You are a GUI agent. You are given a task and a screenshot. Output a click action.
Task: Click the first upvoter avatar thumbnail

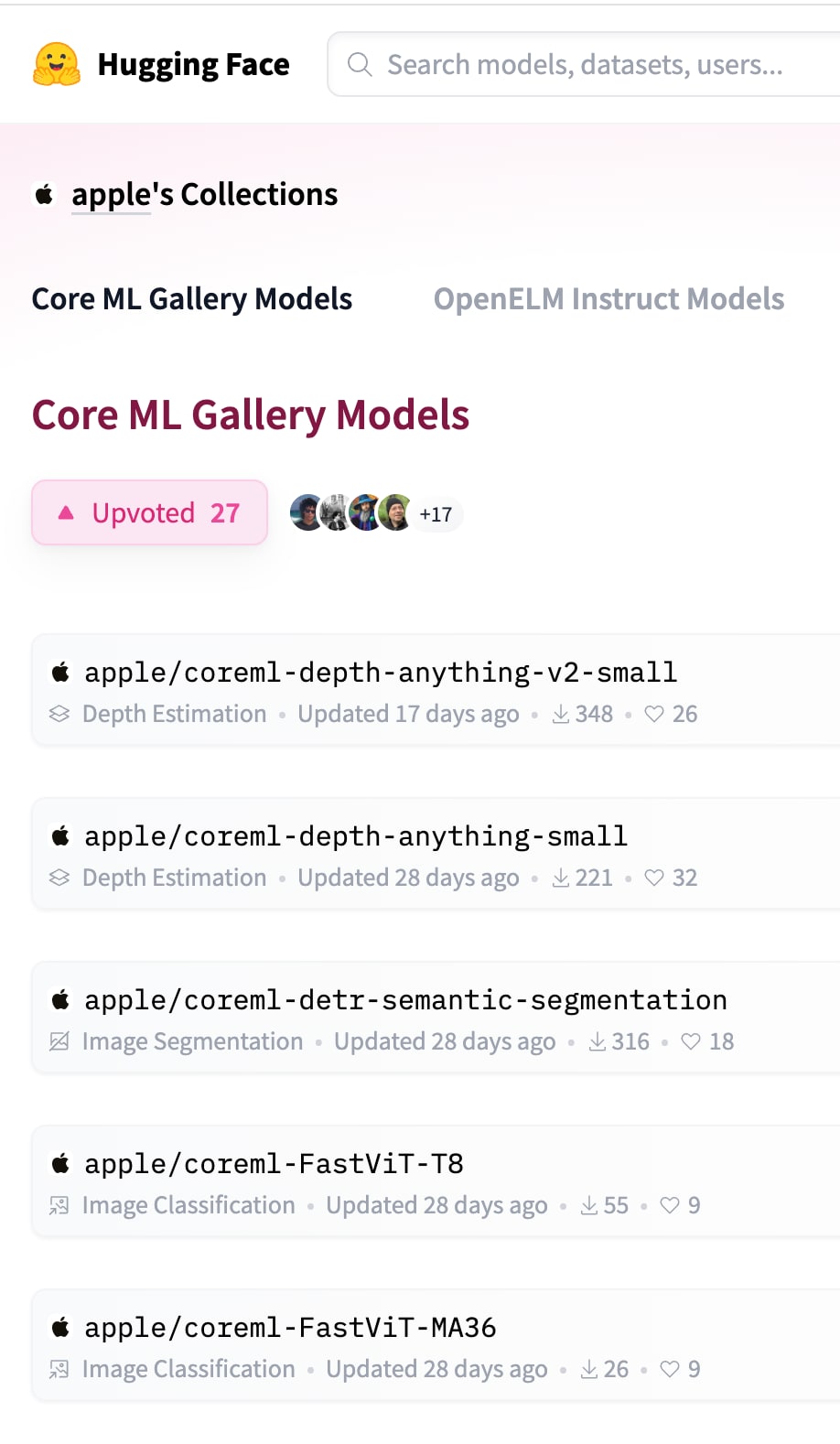point(307,512)
